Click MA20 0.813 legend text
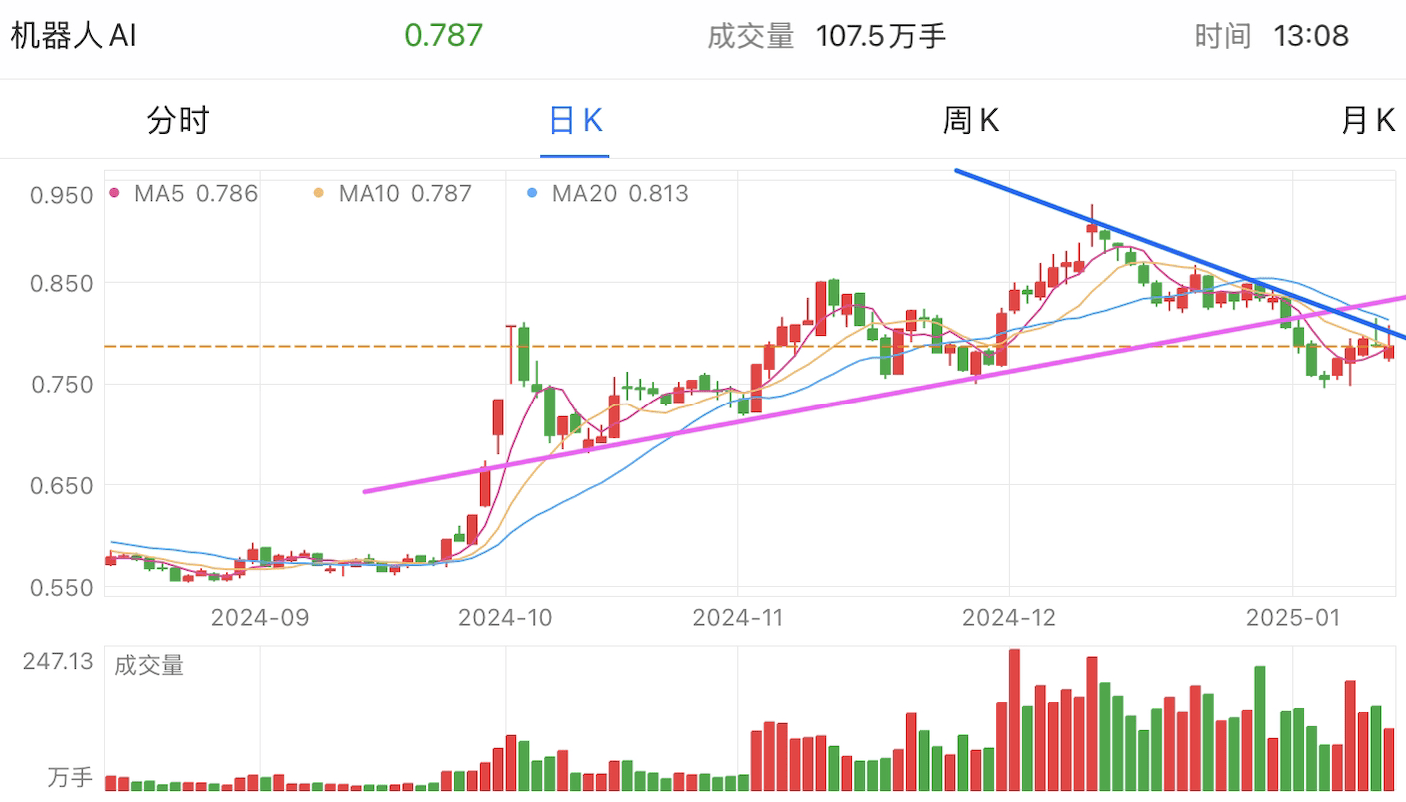Screen dimensions: 1406x802 pos(620,193)
